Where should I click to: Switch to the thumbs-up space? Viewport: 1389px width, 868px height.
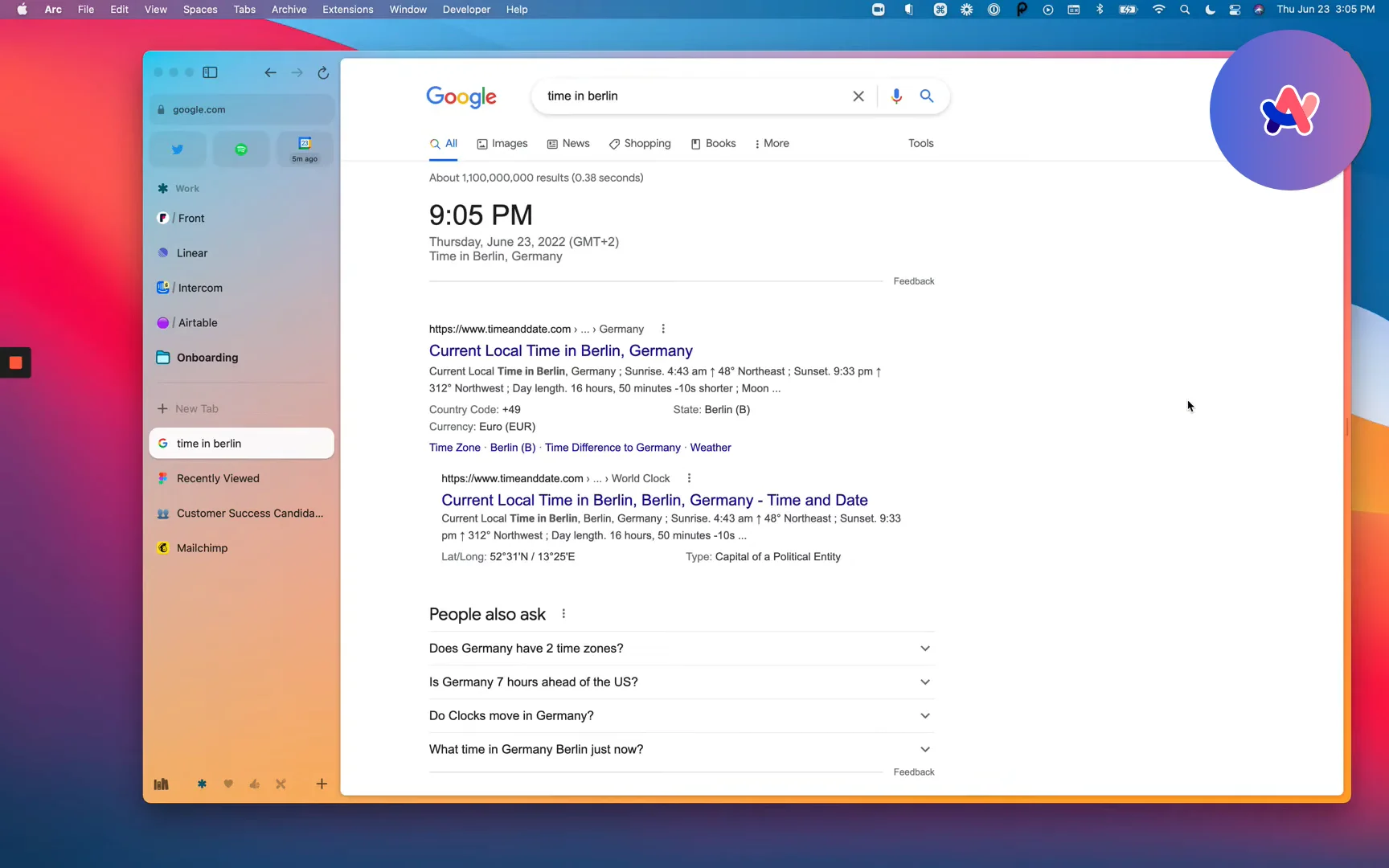click(x=255, y=784)
